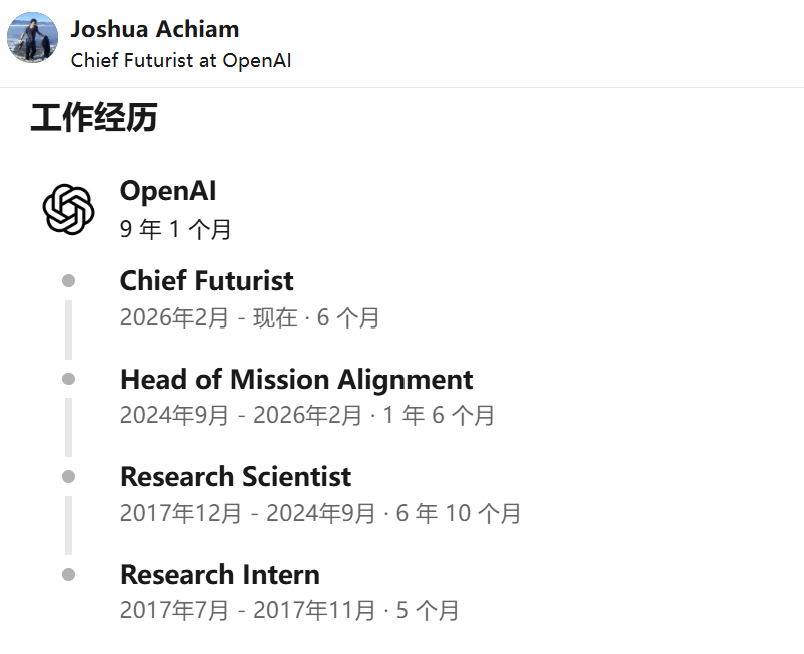Click the 2017年7月 - 2017年11月 date range

click(247, 610)
